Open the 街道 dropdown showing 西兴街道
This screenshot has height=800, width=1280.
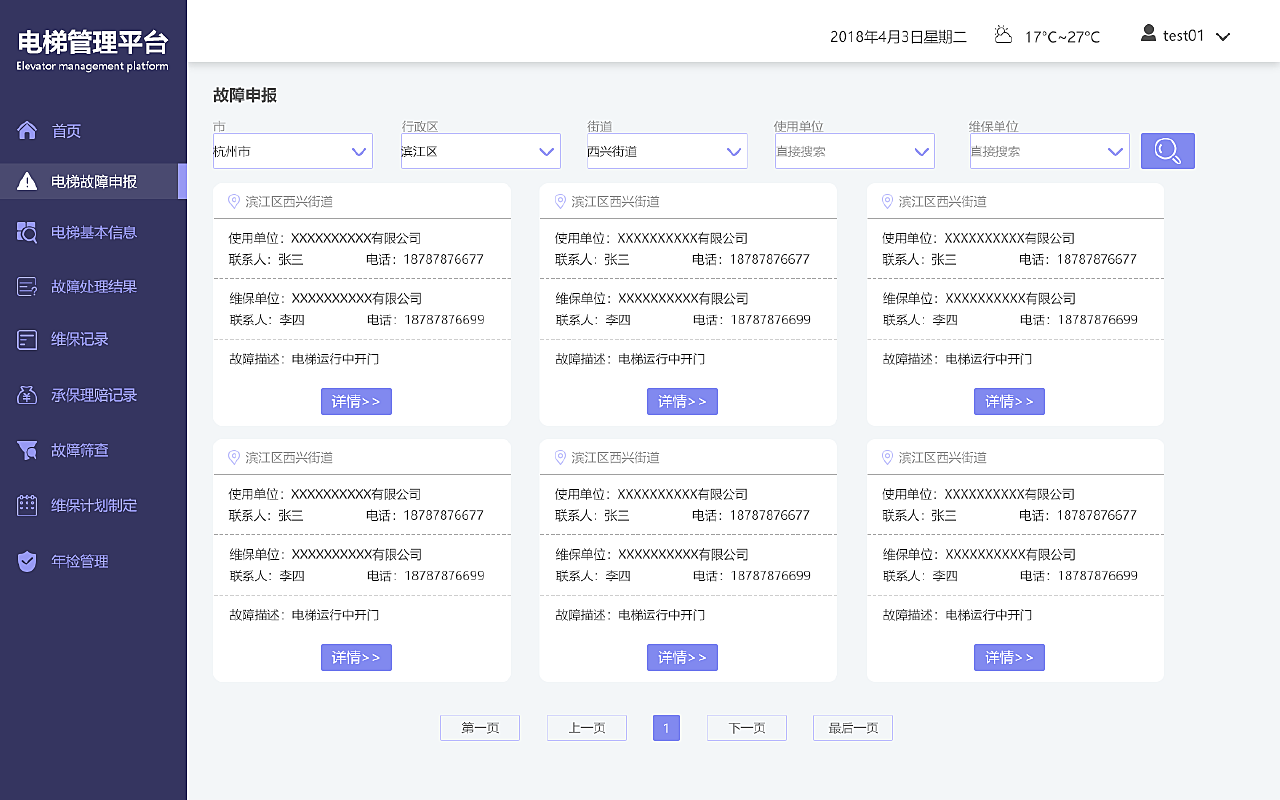pos(667,151)
